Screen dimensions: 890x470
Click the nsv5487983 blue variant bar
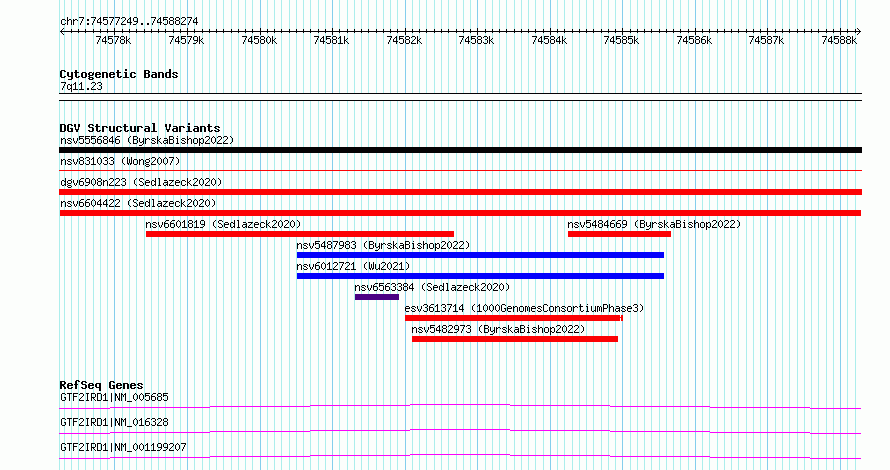click(x=480, y=255)
